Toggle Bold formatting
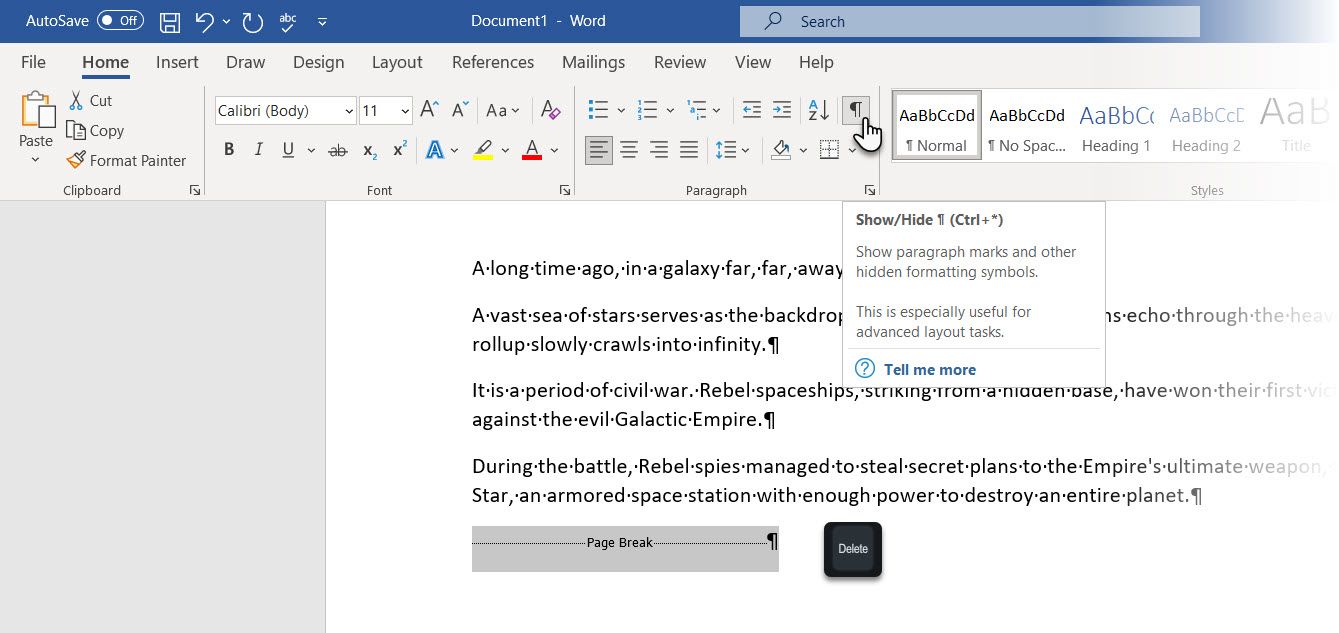The height and width of the screenshot is (633, 1339). [229, 150]
